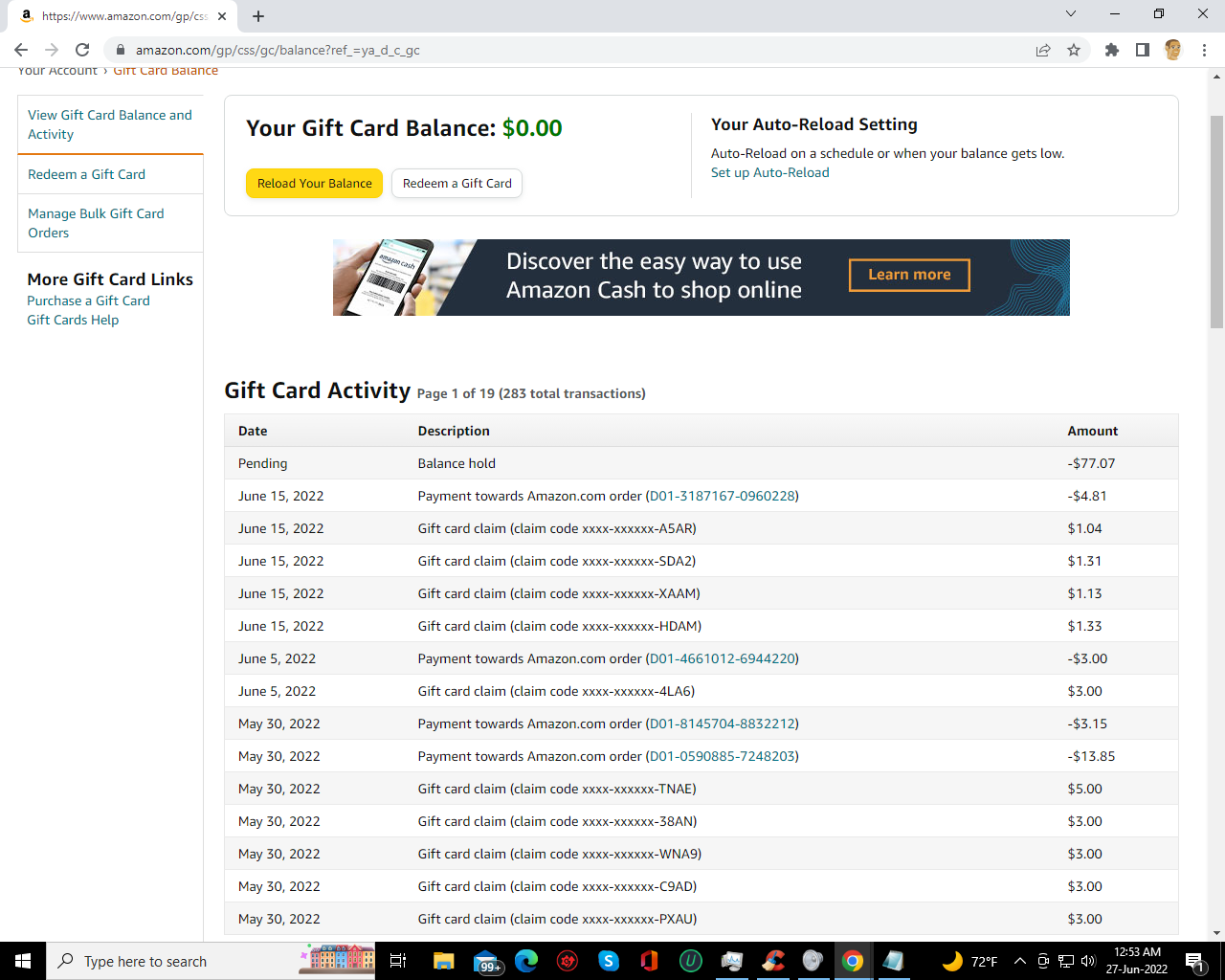
Task: Open File Explorer from taskbar
Action: tap(443, 961)
